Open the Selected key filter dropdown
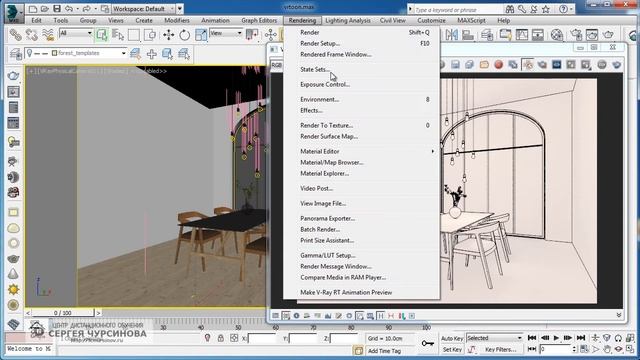 click(494, 338)
